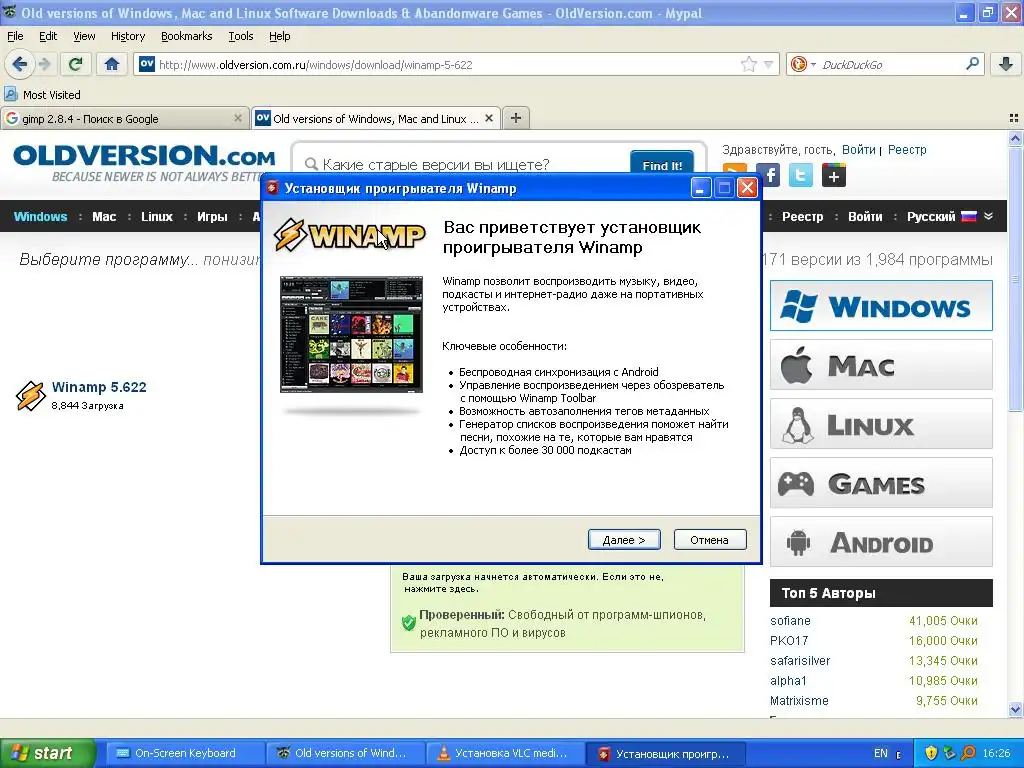Click Most Visited bookmarks folder
This screenshot has width=1024, height=768.
coord(42,95)
